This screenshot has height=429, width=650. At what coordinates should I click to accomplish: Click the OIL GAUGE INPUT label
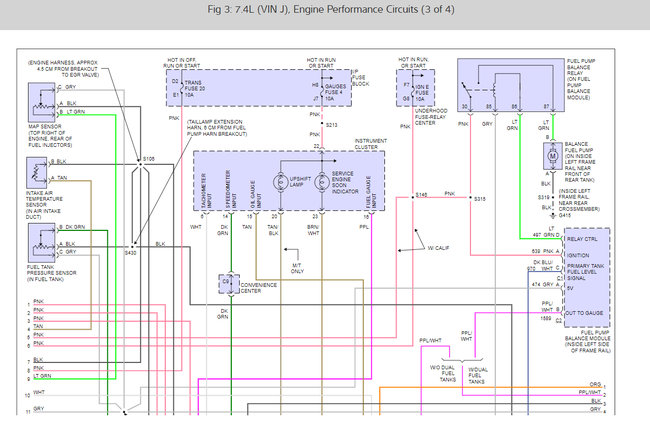click(256, 194)
